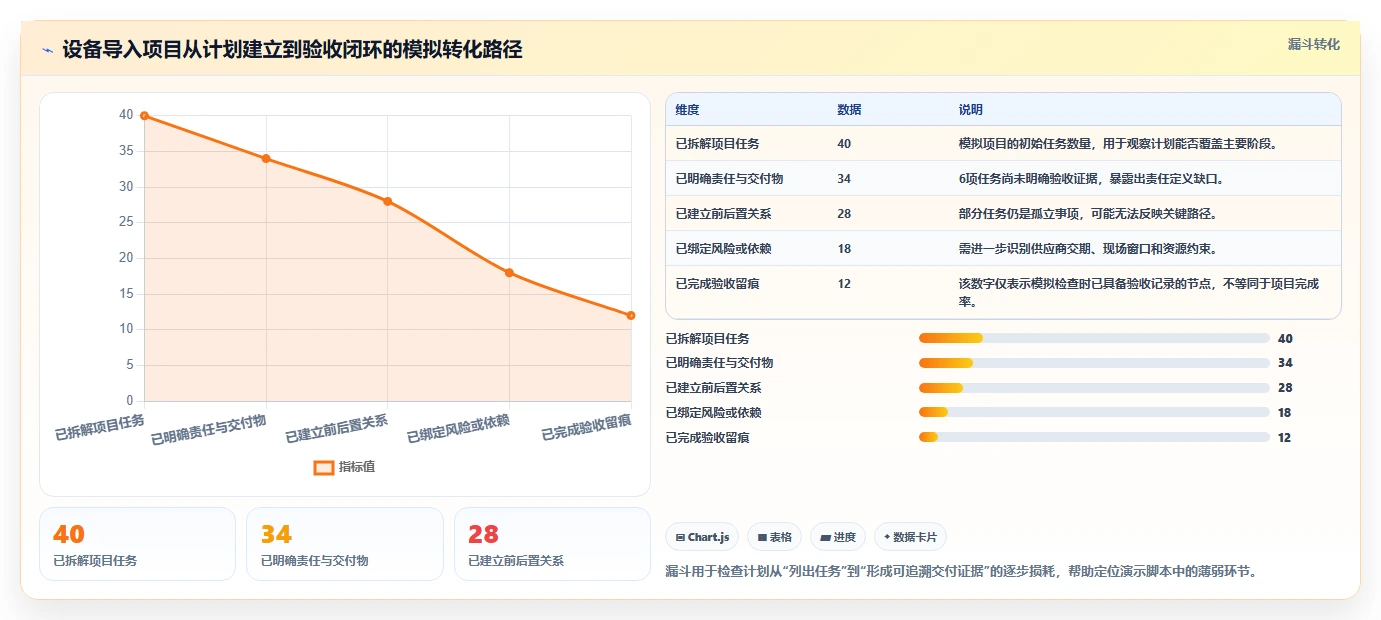Click the progress bar for 已拆解项目任务

1094,339
